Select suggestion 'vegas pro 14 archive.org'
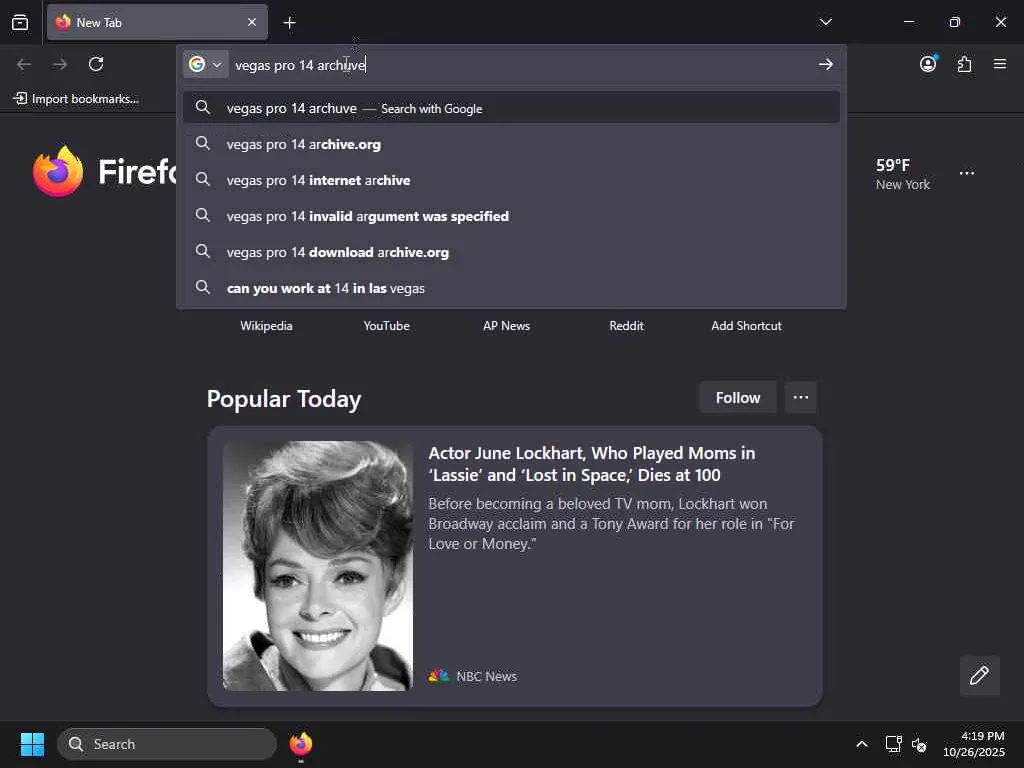1024x768 pixels. point(511,144)
